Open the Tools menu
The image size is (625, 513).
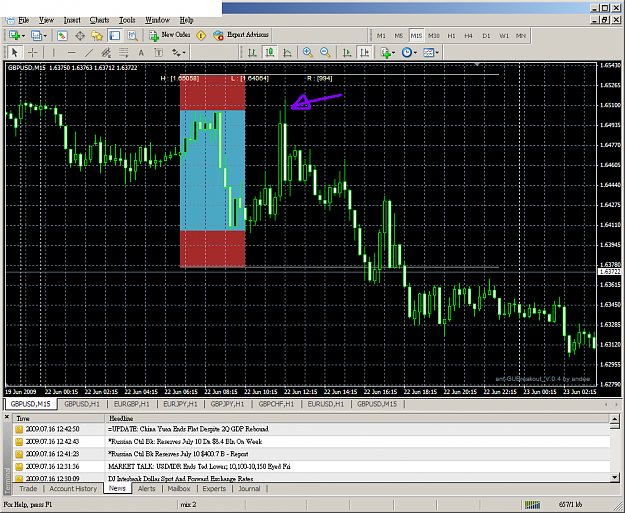[127, 20]
